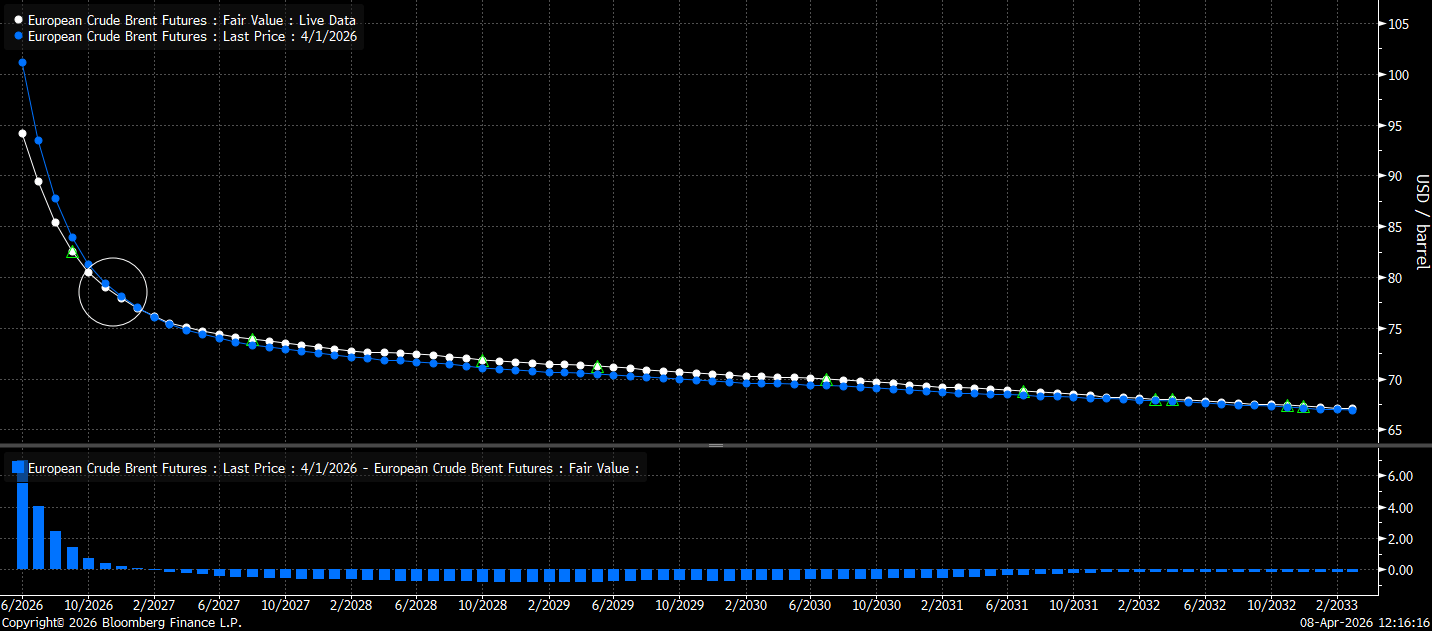
Task: Toggle the lower panel spread series legend
Action: coord(332,468)
